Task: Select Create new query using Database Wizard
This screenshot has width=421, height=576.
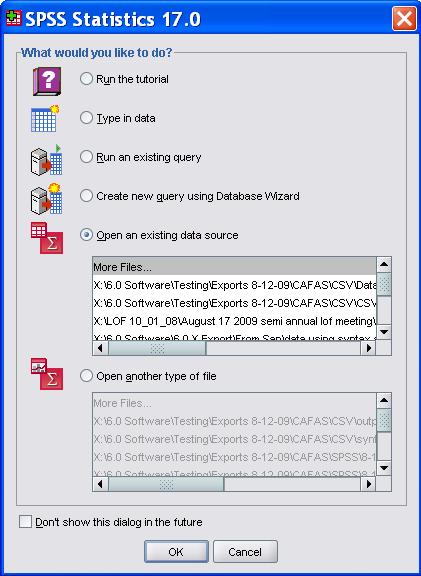Action: click(86, 195)
